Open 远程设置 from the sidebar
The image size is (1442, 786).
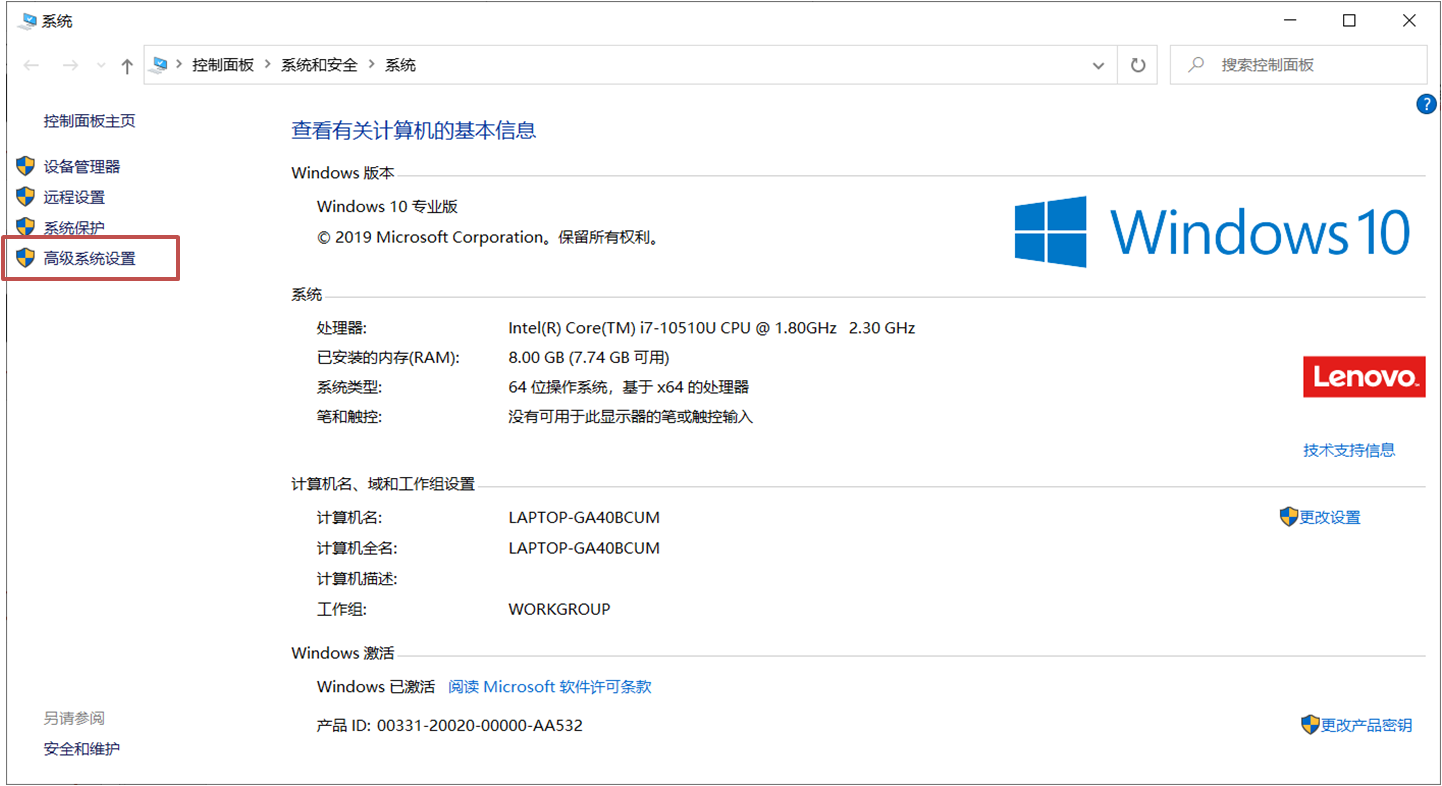tap(74, 198)
